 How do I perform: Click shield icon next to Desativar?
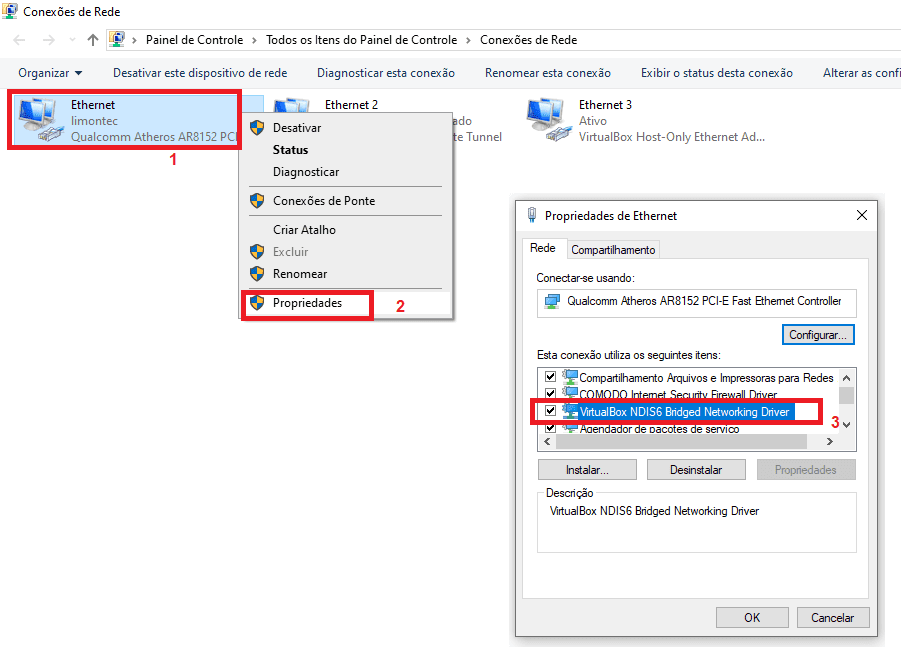click(x=257, y=128)
